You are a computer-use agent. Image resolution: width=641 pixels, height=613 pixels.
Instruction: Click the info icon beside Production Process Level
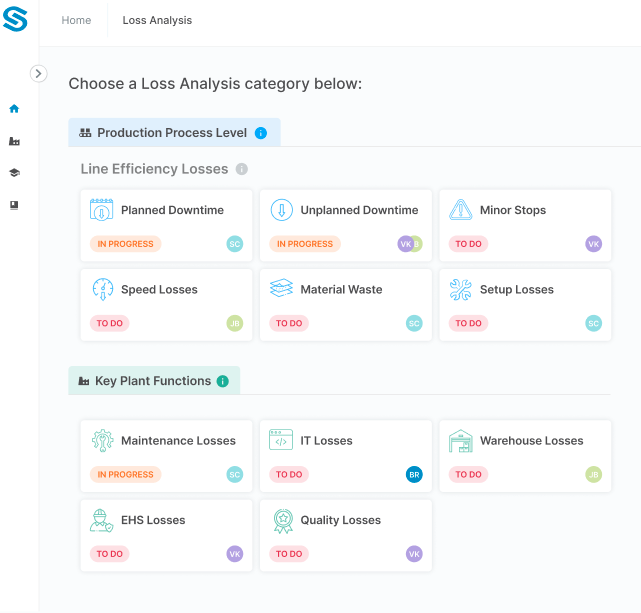(x=261, y=133)
